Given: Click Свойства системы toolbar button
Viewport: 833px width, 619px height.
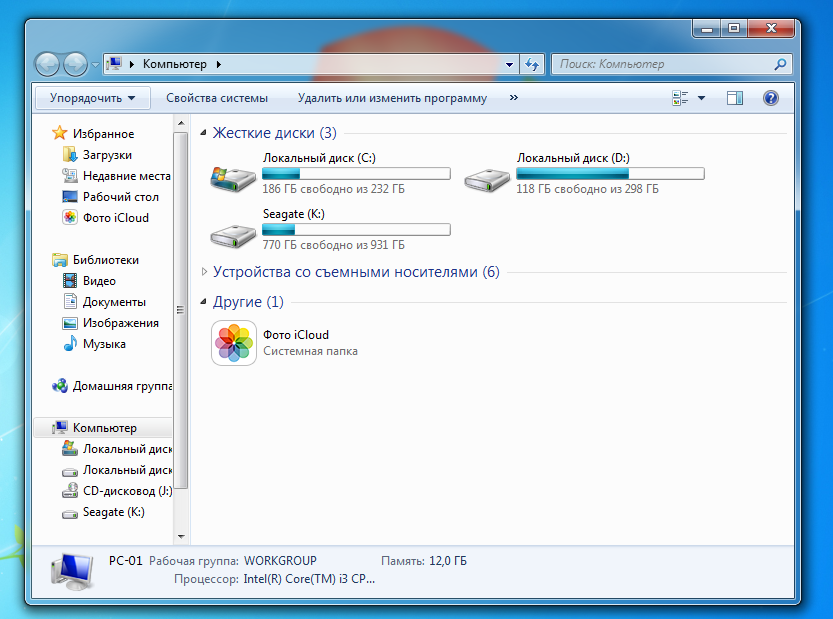Looking at the screenshot, I should [217, 98].
